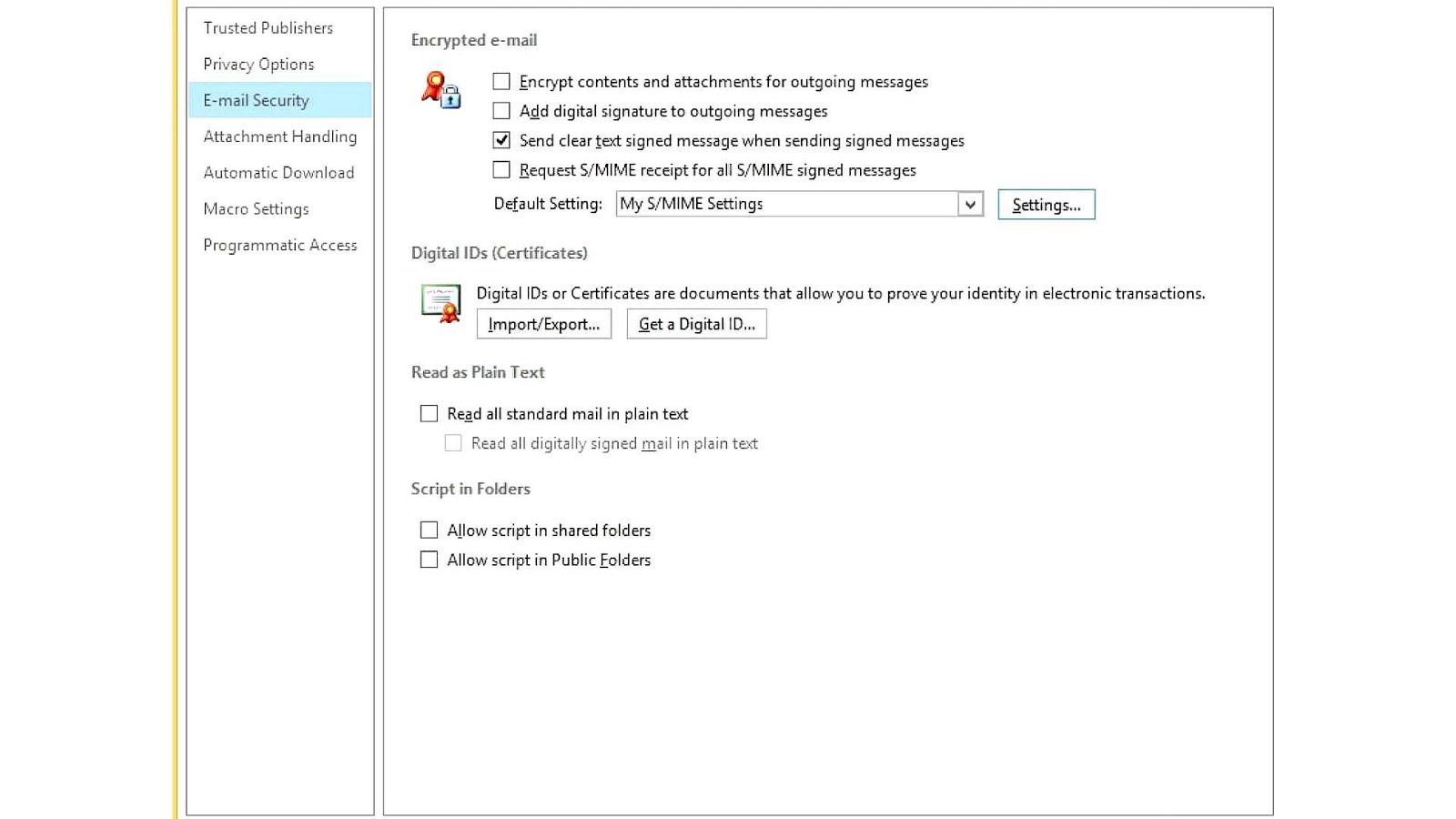This screenshot has width=1456, height=819.
Task: Enable reading all standard mail in plain text
Action: tap(429, 412)
